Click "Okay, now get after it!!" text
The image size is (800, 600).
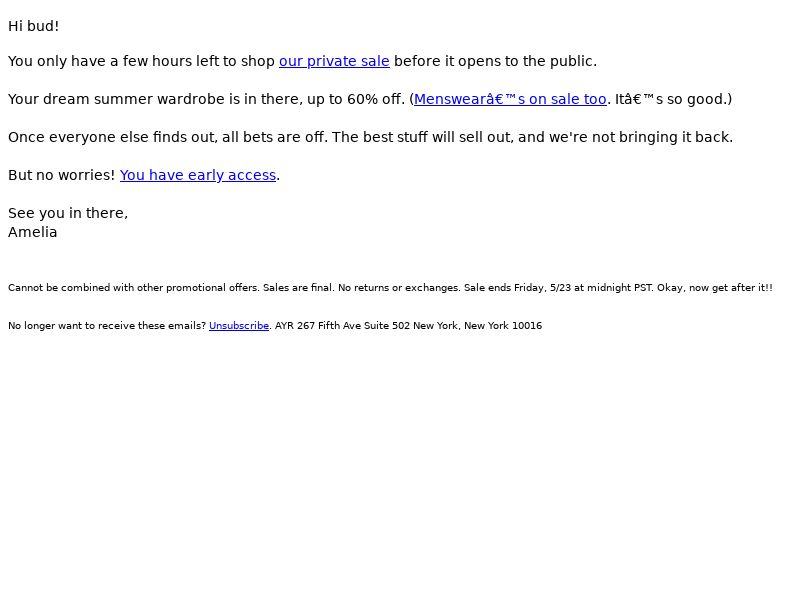coord(714,288)
